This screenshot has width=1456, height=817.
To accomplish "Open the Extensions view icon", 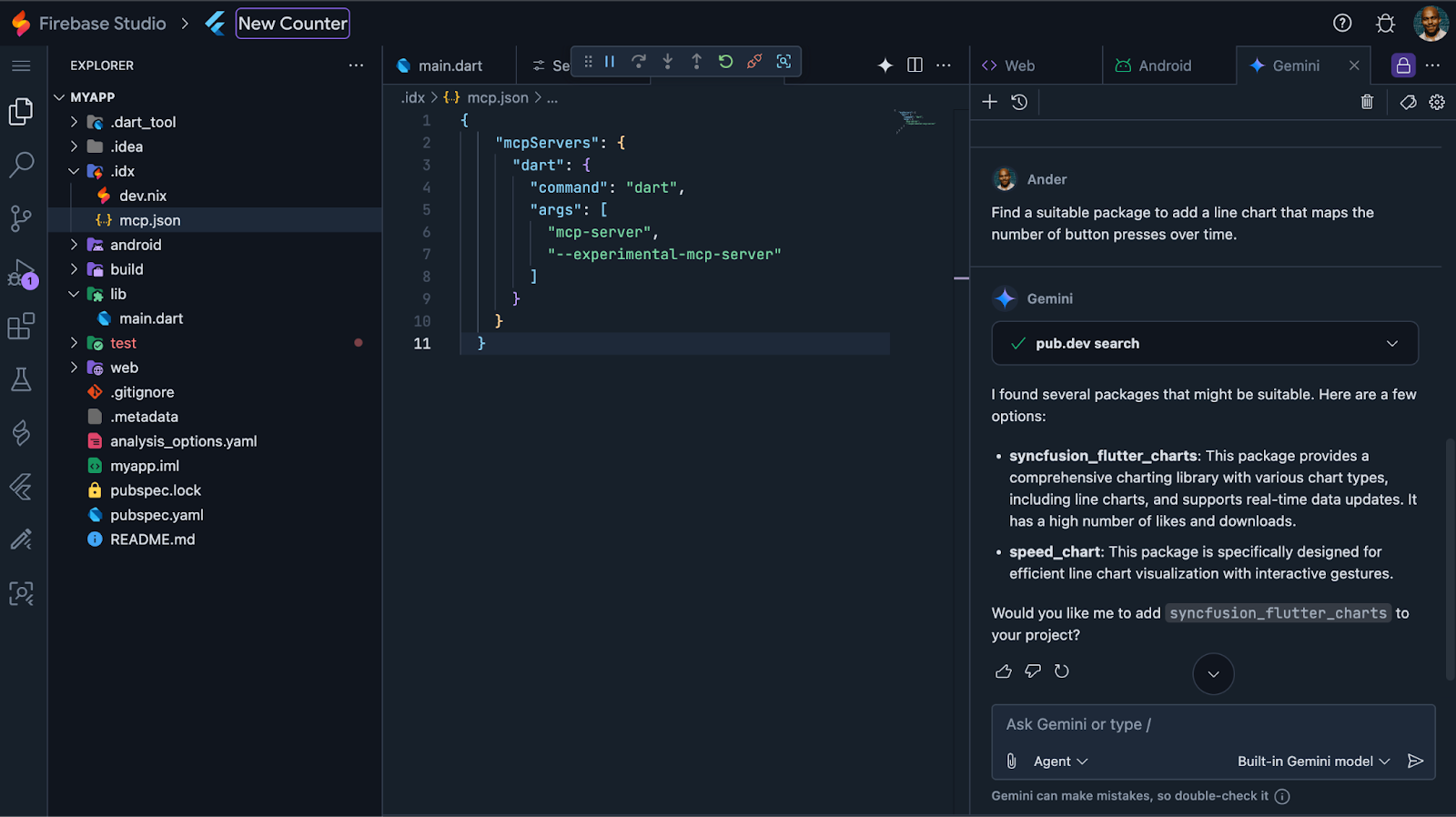I will (21, 326).
